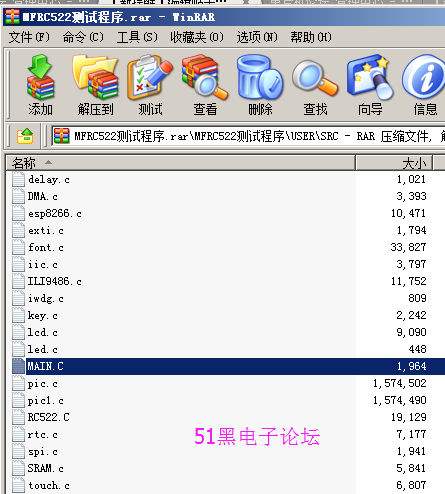The width and height of the screenshot is (445, 494).
Task: Click the file icon of MAIN.C
Action: (18, 366)
